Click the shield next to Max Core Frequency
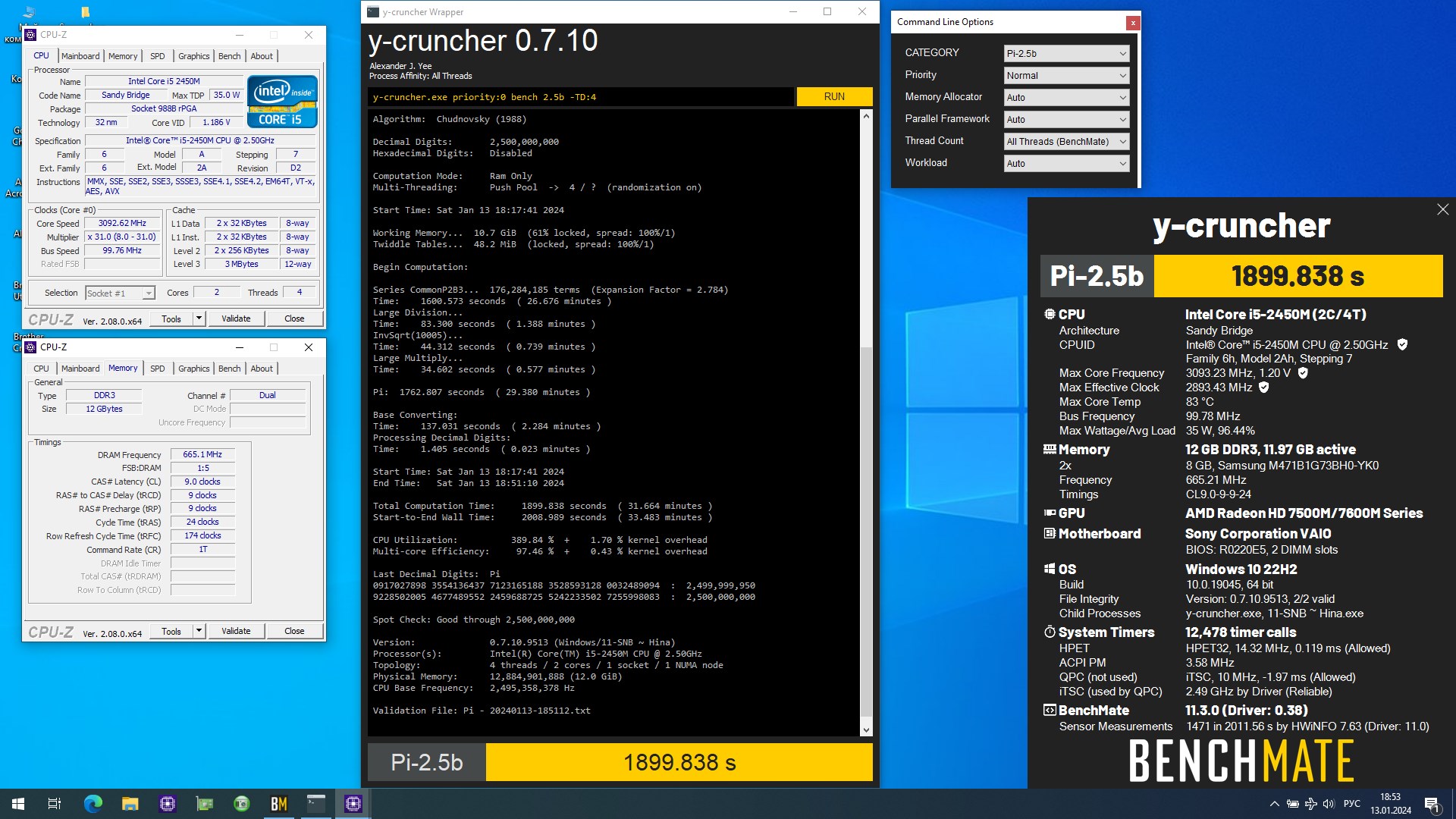This screenshot has width=1456, height=819. click(1303, 372)
